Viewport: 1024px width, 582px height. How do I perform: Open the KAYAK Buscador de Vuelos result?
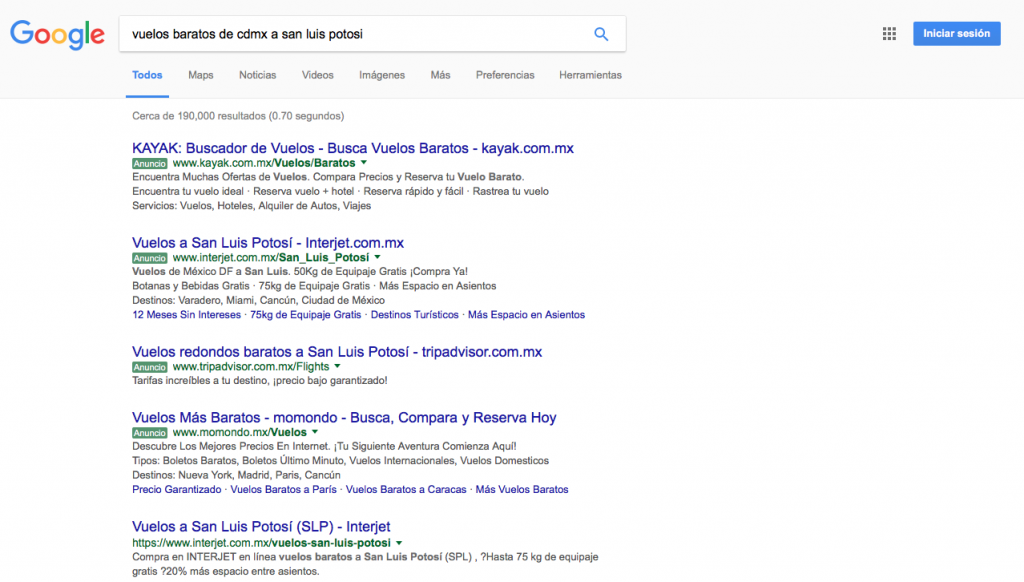[353, 148]
